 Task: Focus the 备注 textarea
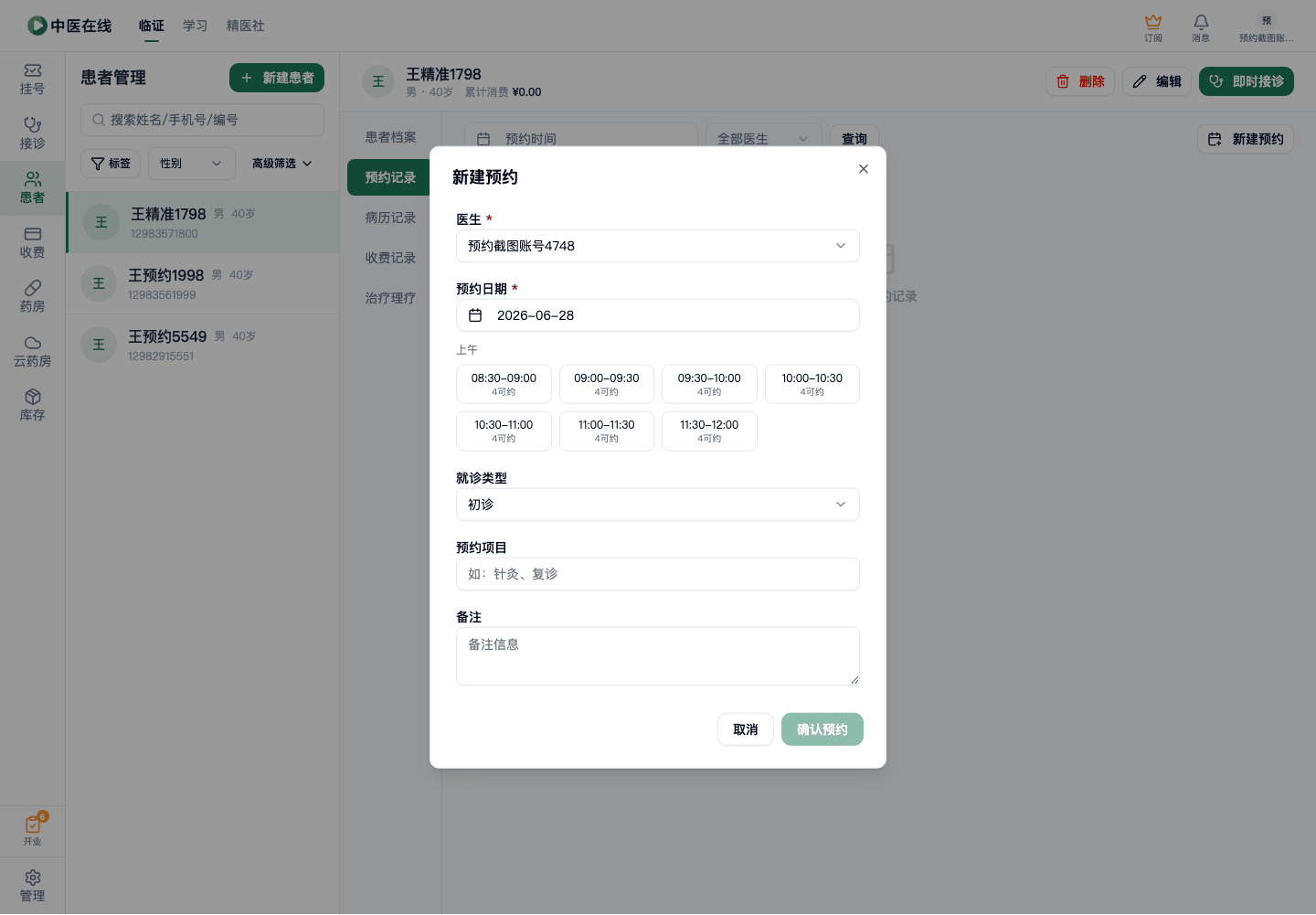click(658, 656)
